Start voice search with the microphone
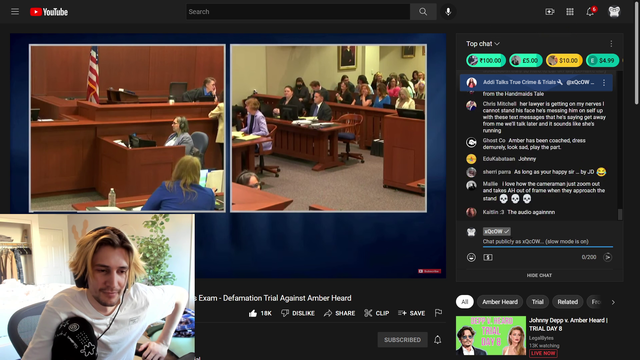Screen dimensions: 640x360 click(448, 12)
